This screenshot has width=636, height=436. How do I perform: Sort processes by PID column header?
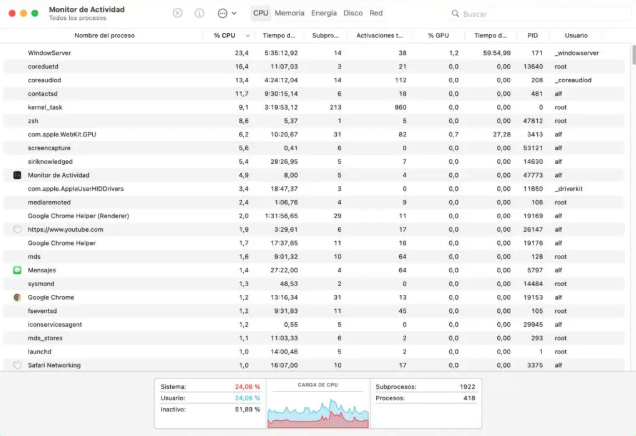point(532,35)
